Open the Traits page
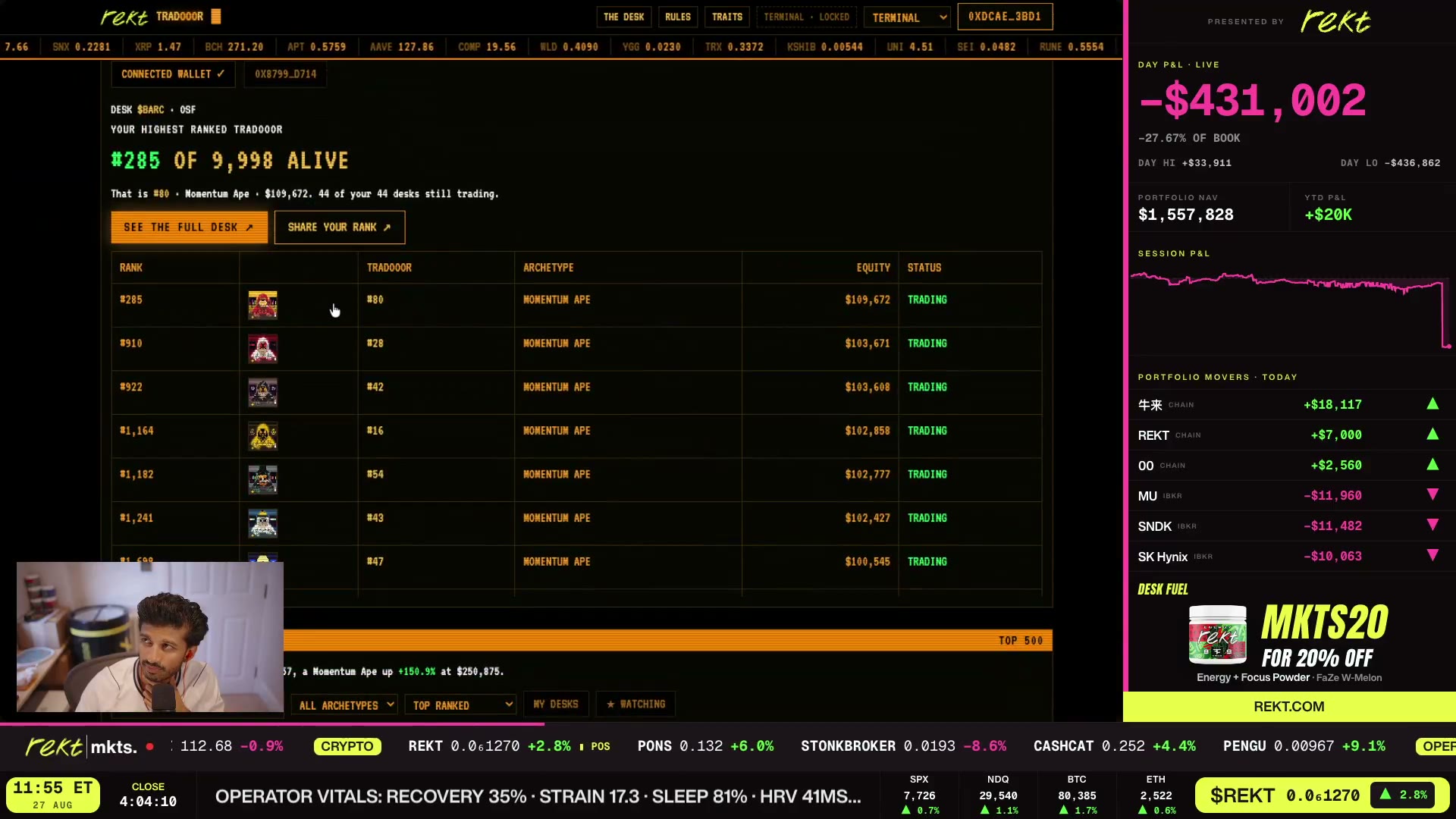The image size is (1456, 819). coord(726,17)
